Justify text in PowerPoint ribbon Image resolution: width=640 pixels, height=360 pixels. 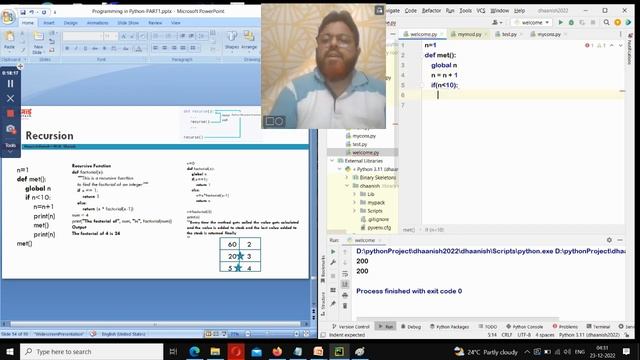click(183, 48)
